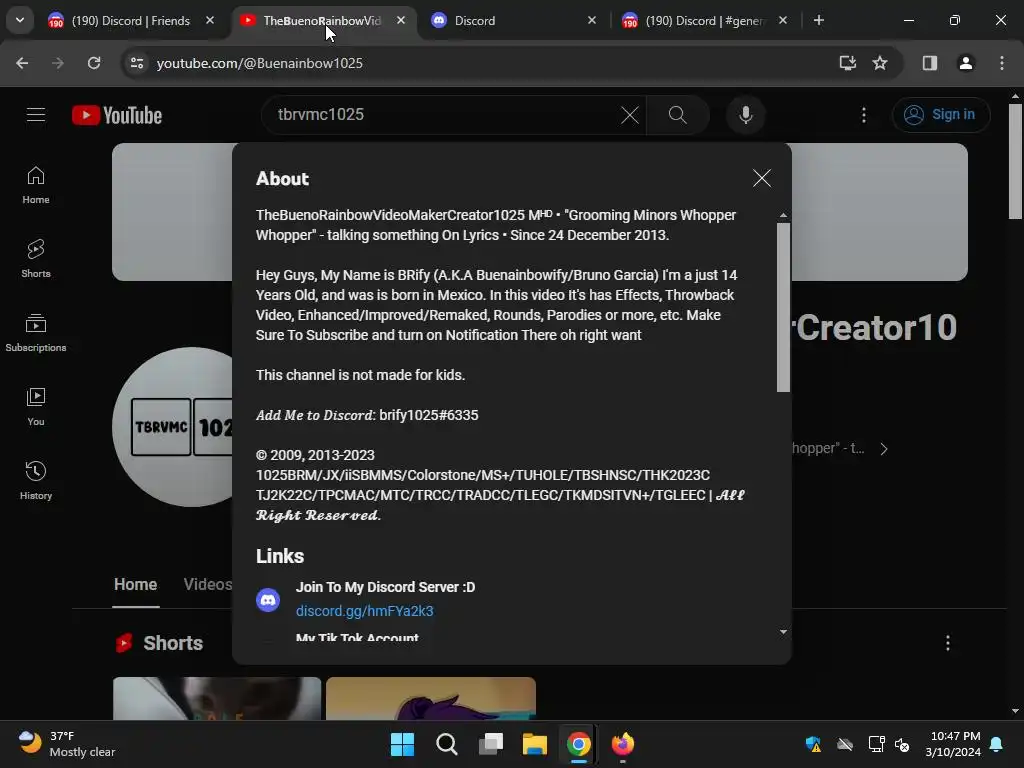
Task: Open the YouTube hamburger guide menu
Action: click(36, 115)
